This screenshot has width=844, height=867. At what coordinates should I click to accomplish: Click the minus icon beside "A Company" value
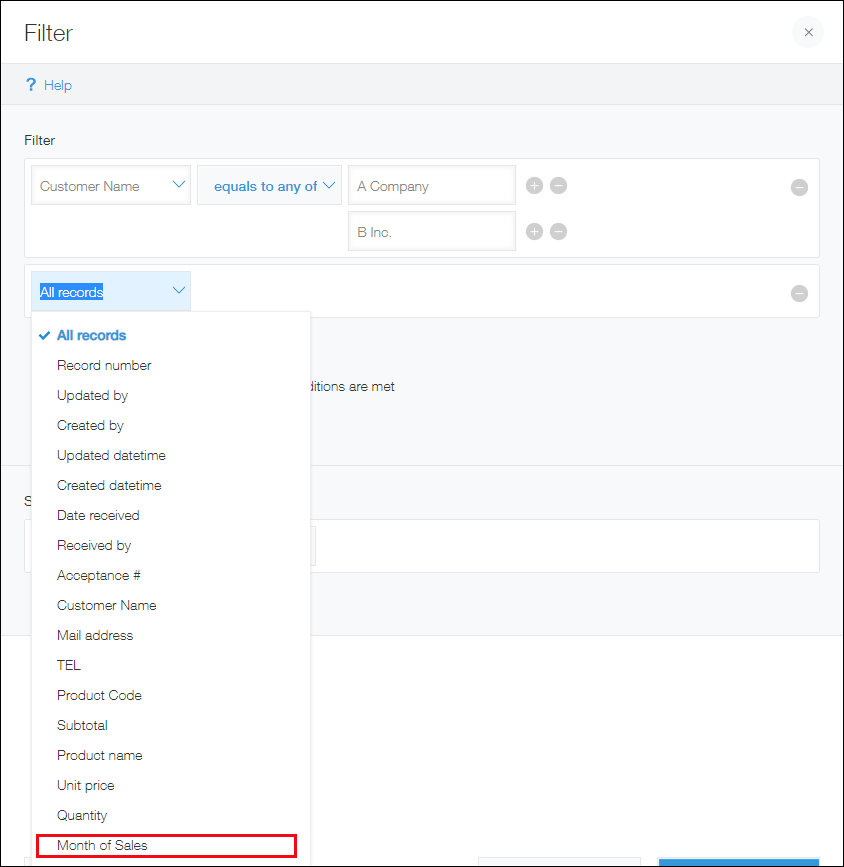point(558,185)
